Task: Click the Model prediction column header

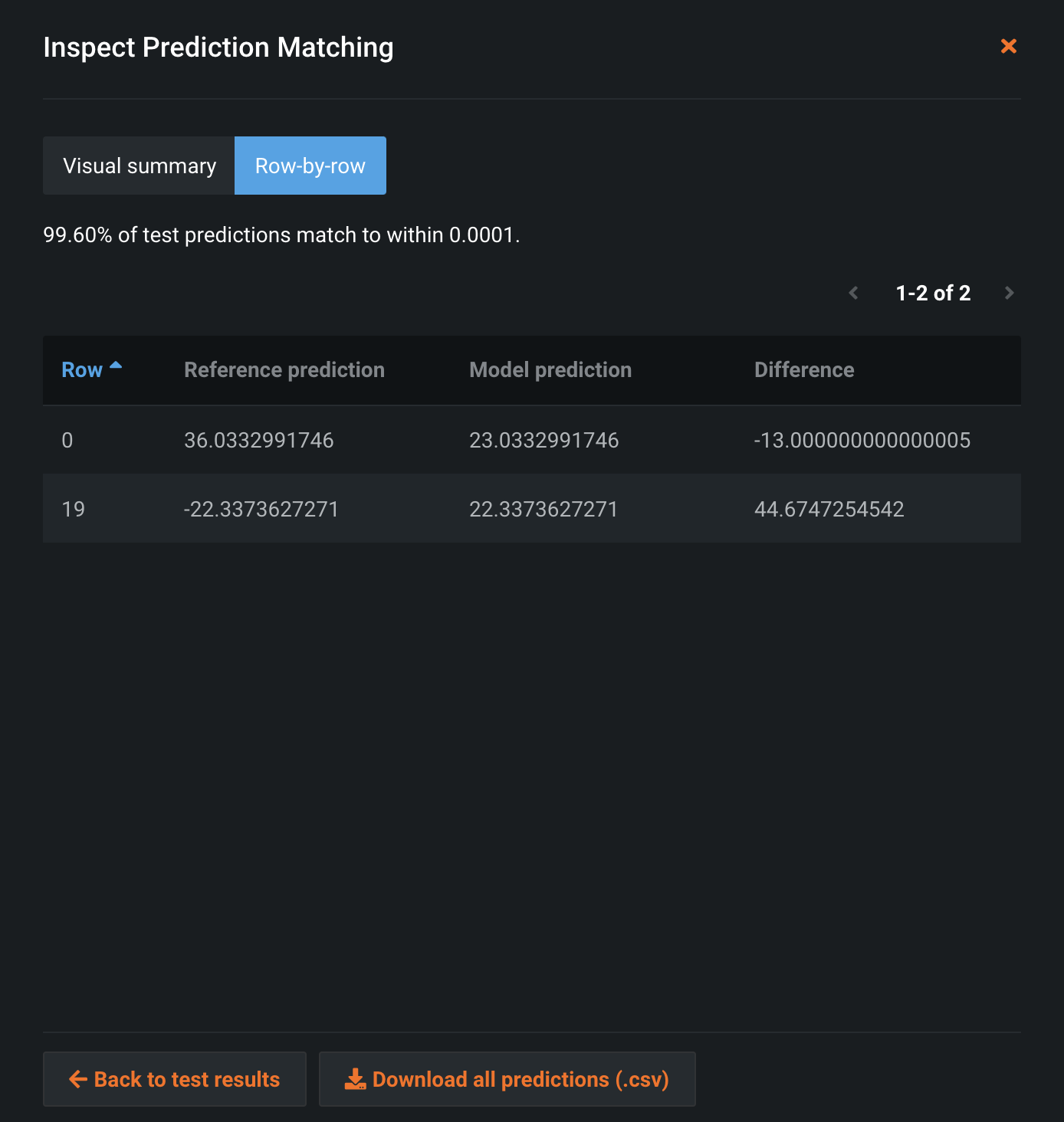Action: (550, 370)
